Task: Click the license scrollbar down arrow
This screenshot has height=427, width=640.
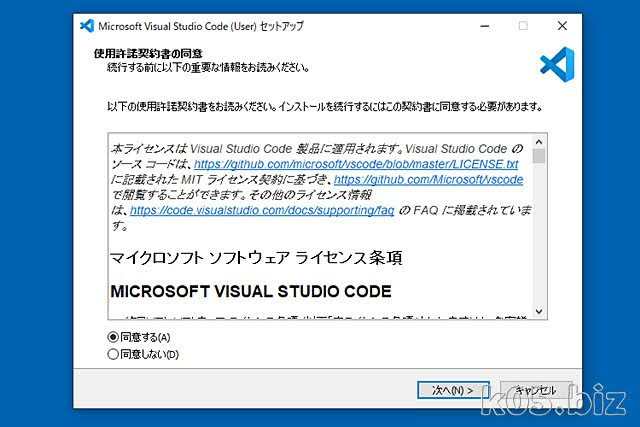Action: 539,311
